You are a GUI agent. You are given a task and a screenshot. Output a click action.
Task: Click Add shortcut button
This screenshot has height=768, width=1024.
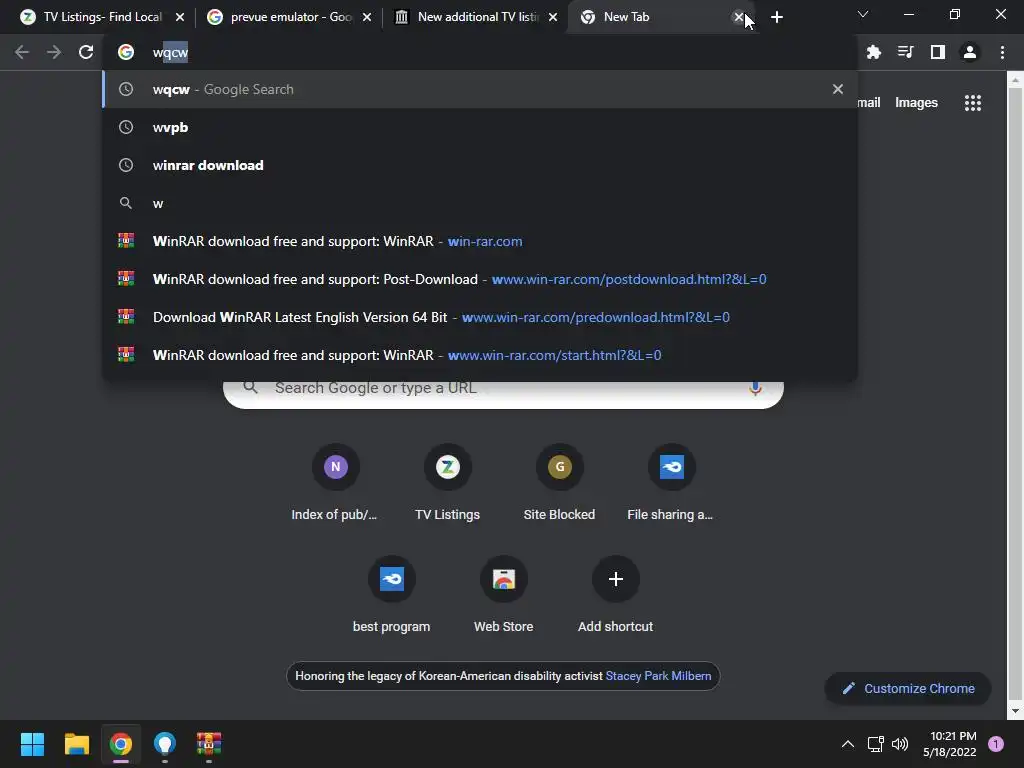[615, 595]
